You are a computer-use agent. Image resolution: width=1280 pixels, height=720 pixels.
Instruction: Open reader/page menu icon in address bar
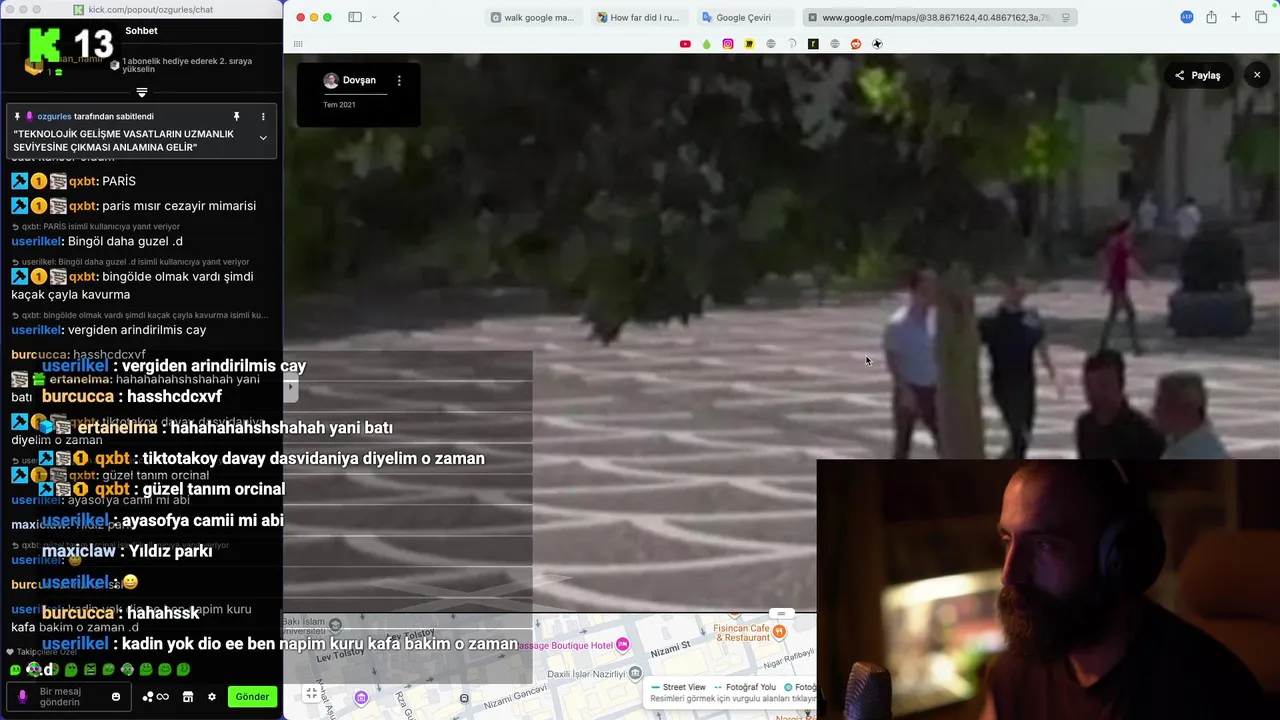pyautogui.click(x=1066, y=17)
